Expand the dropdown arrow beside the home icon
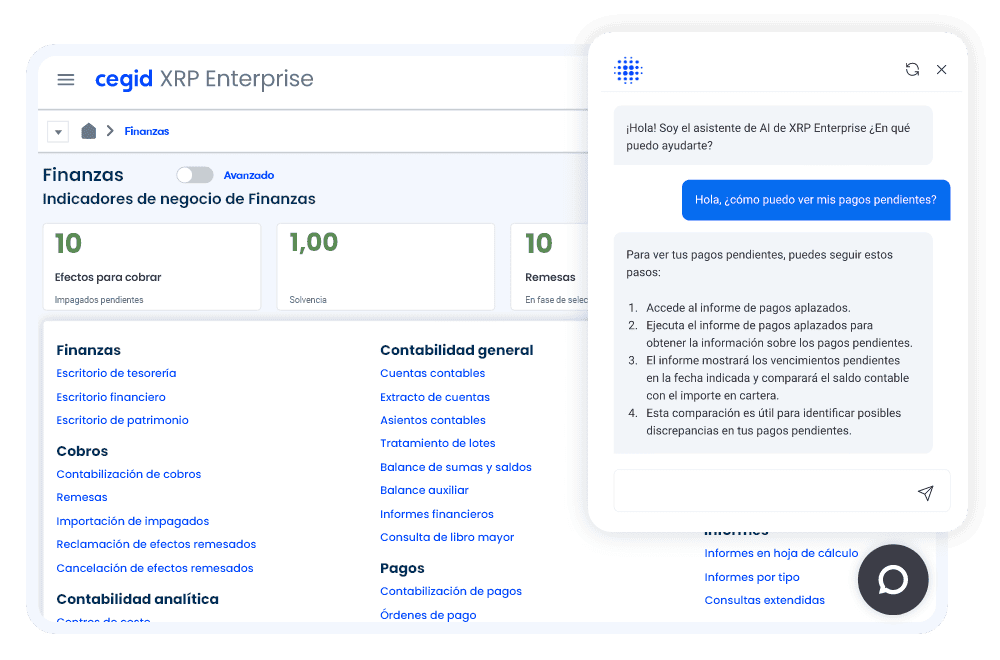The width and height of the screenshot is (1000, 660). [x=58, y=132]
